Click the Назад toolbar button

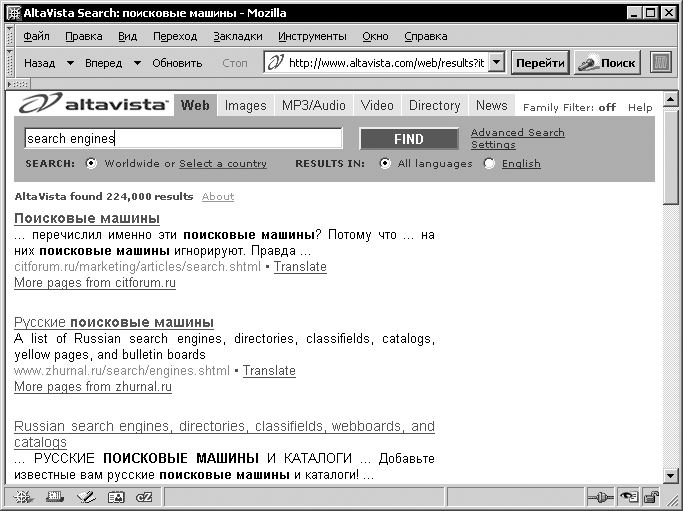click(x=40, y=64)
